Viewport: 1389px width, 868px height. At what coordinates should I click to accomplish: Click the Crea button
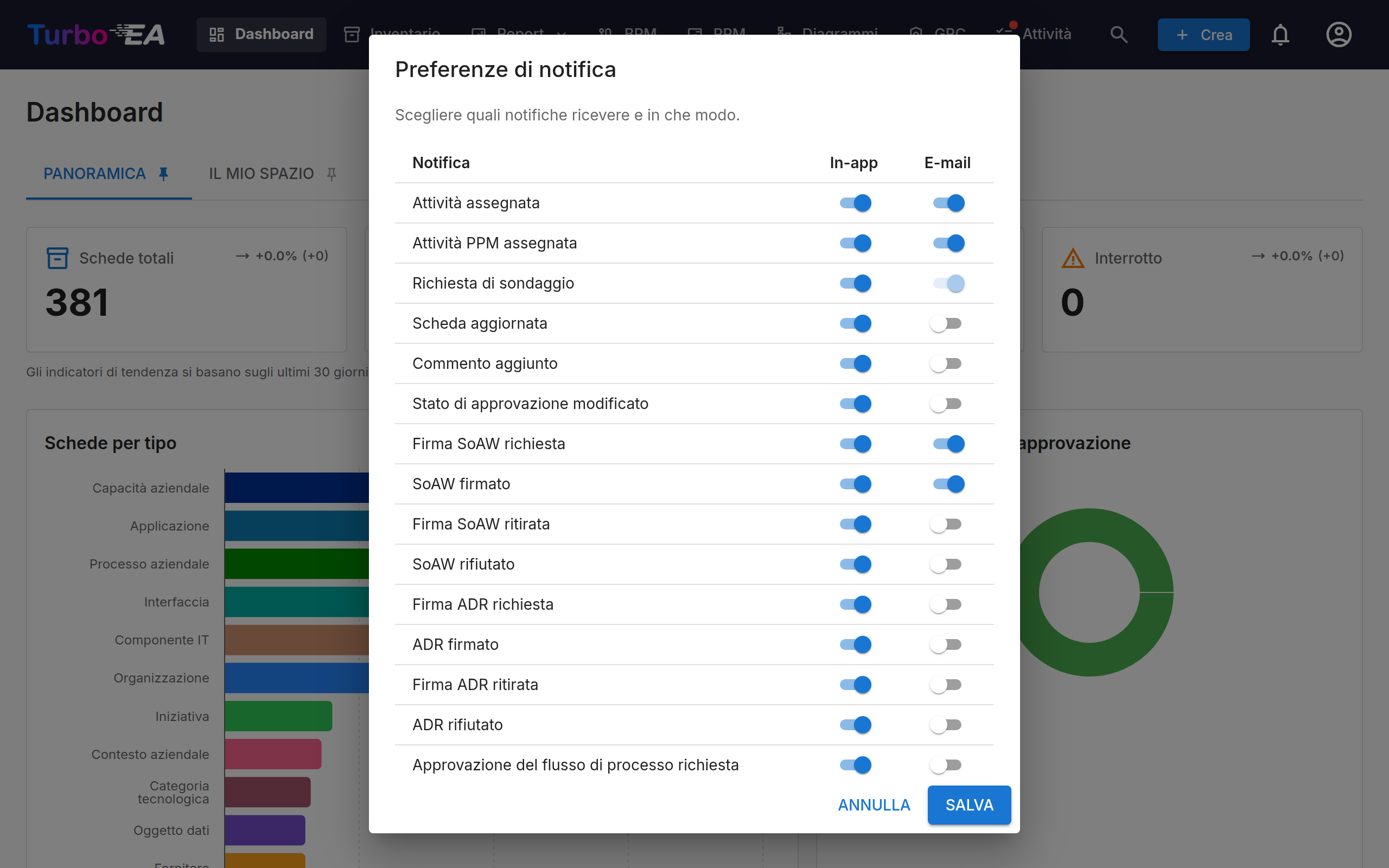tap(1203, 34)
